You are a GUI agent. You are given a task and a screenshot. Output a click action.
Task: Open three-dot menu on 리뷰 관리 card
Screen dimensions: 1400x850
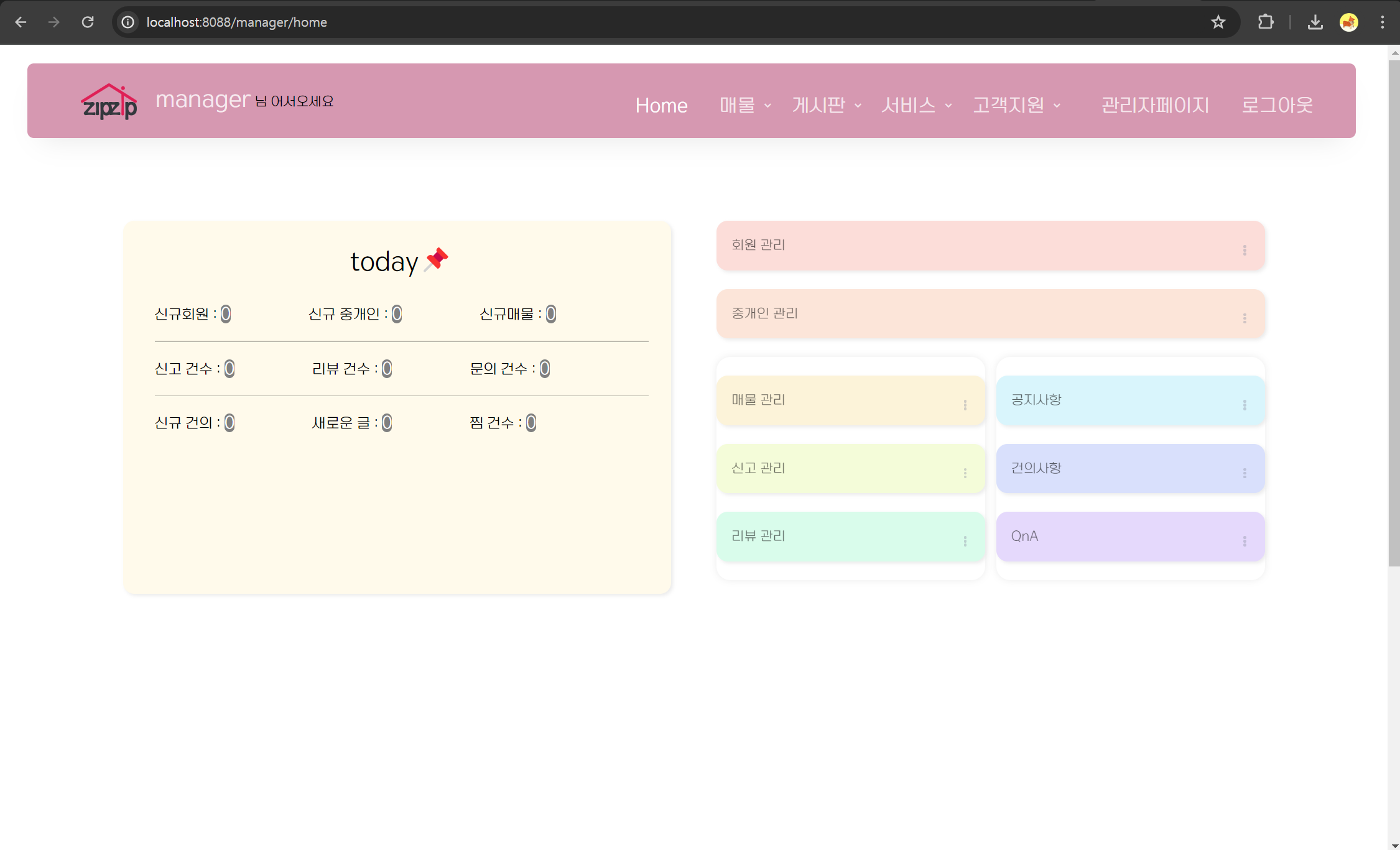coord(965,542)
